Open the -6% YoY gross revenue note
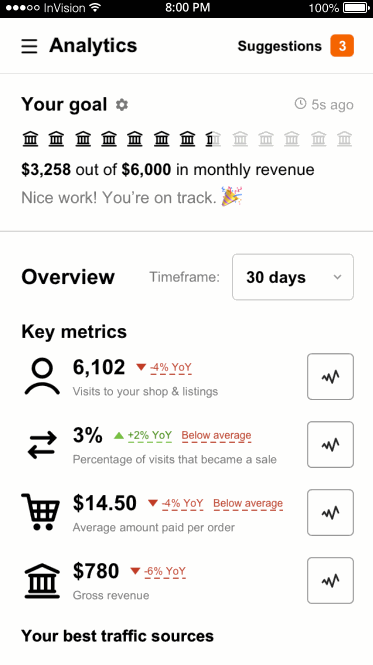 click(165, 571)
